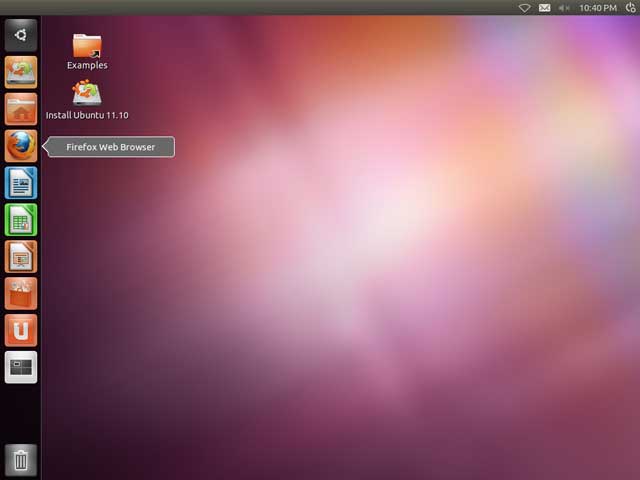Click the Install Ubuntu 11.10 label text
This screenshot has height=480, width=640.
pos(87,116)
